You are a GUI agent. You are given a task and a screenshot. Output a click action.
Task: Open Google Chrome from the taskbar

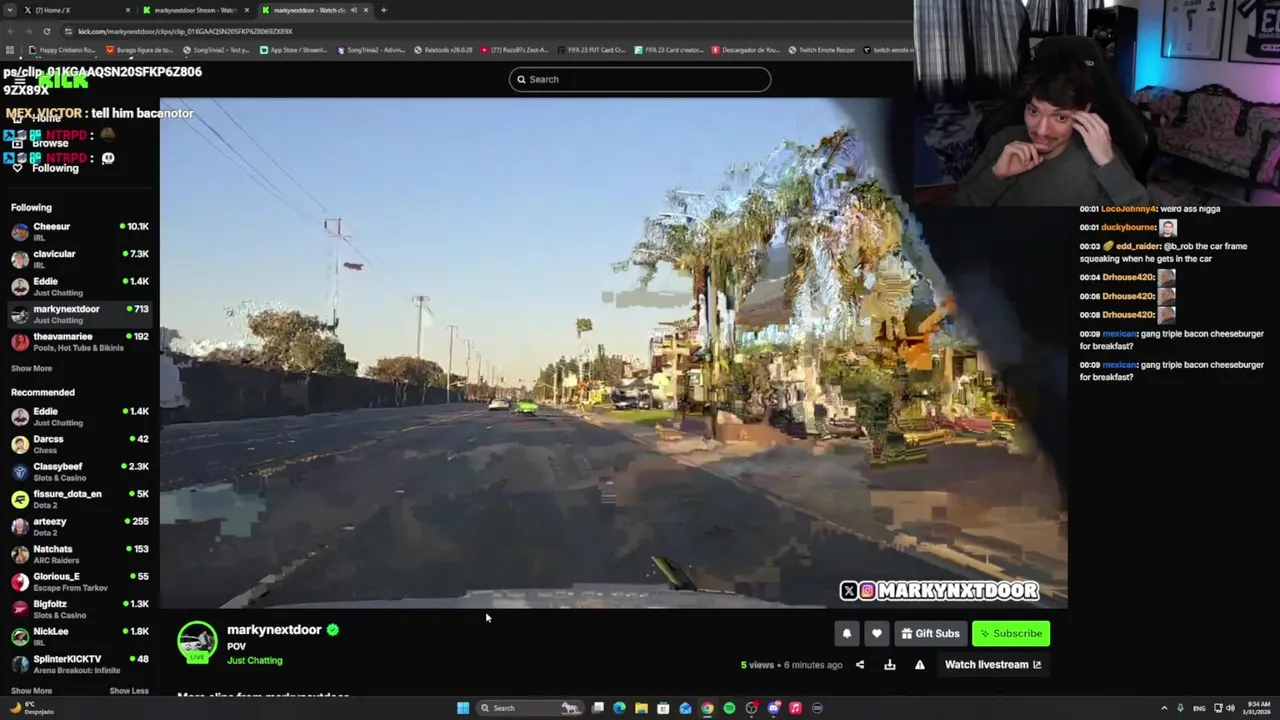coord(707,708)
